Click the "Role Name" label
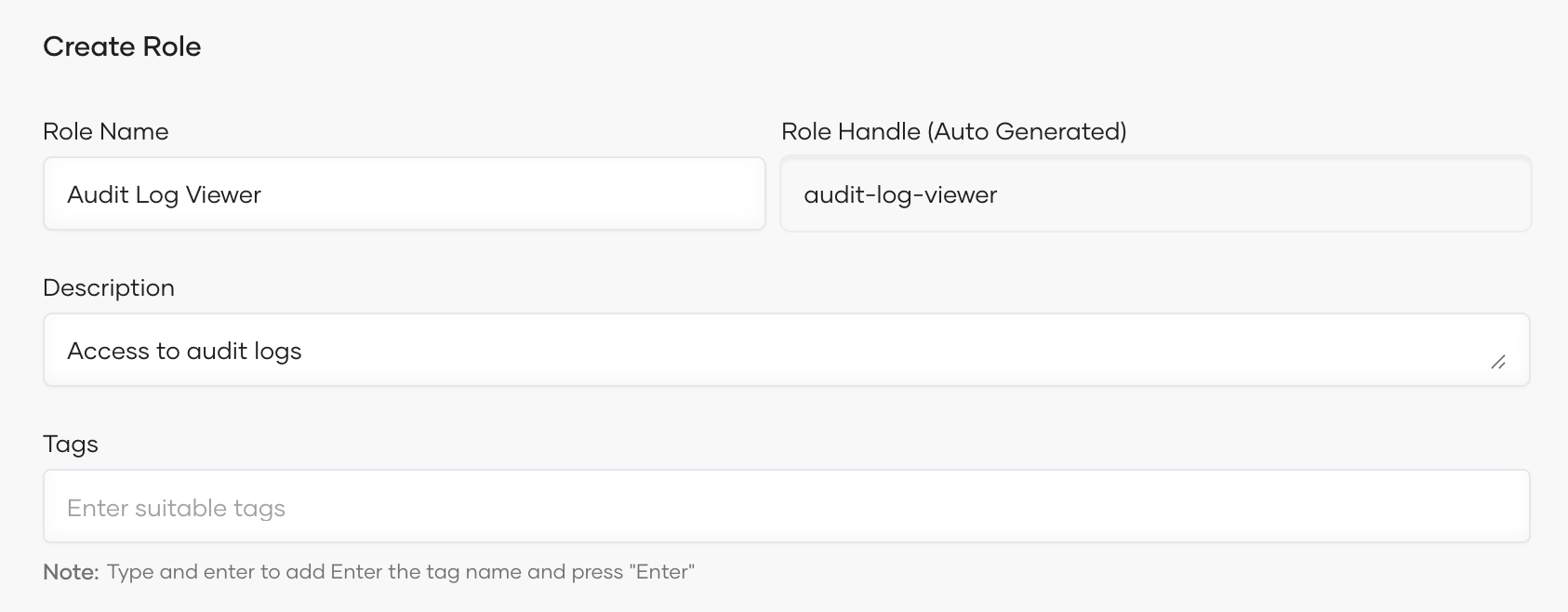 click(106, 132)
